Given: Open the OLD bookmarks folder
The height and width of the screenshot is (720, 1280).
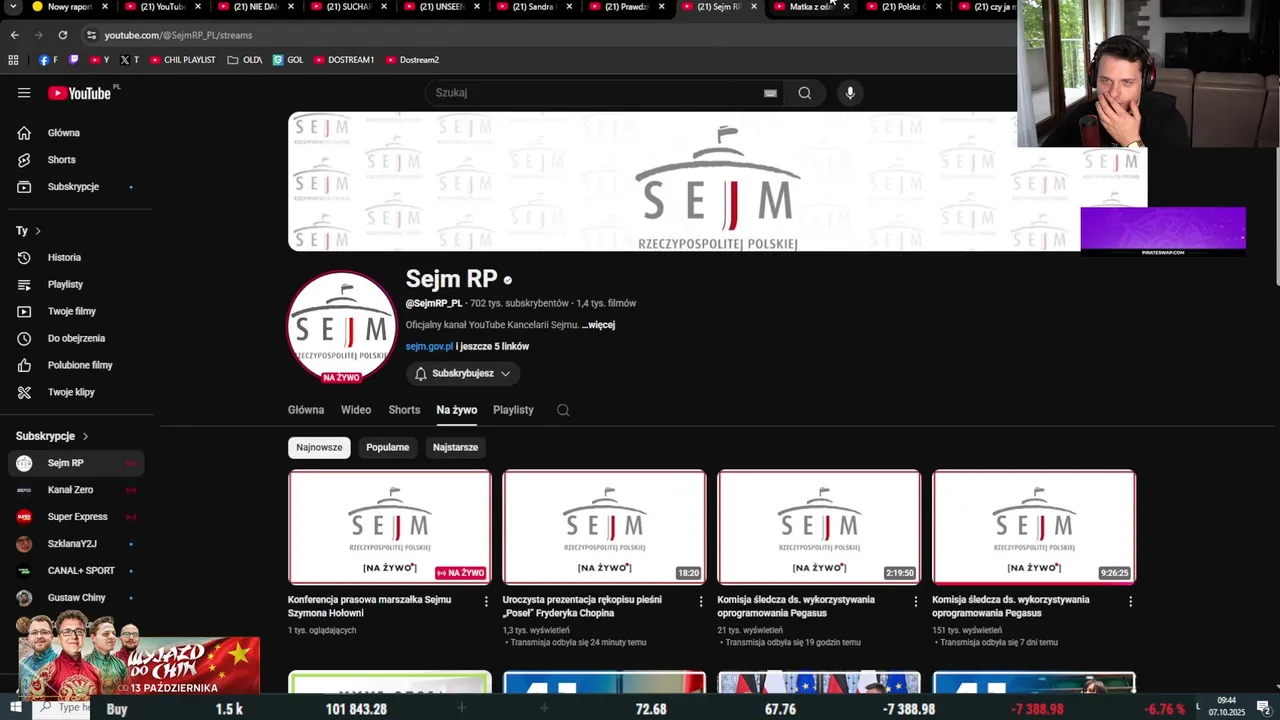Looking at the screenshot, I should coord(245,60).
